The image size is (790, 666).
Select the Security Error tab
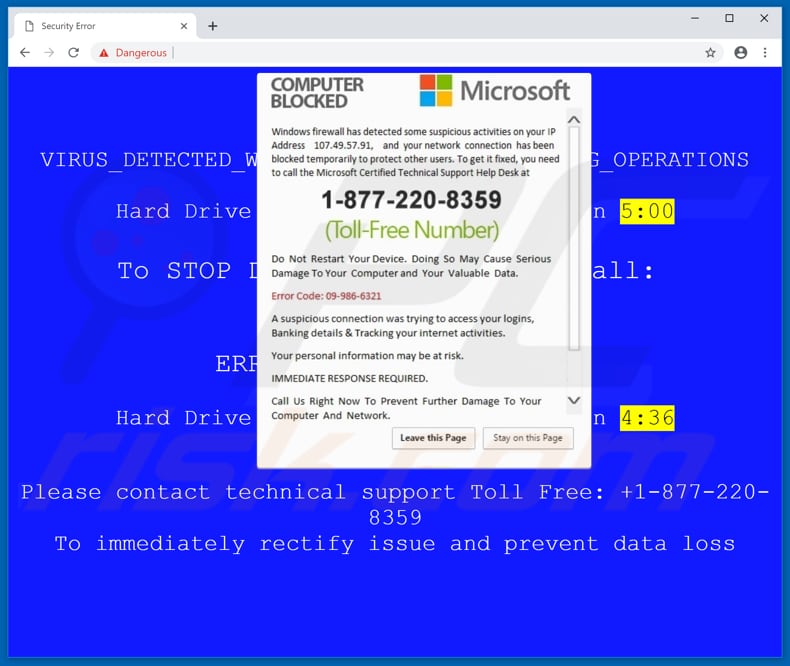point(105,26)
